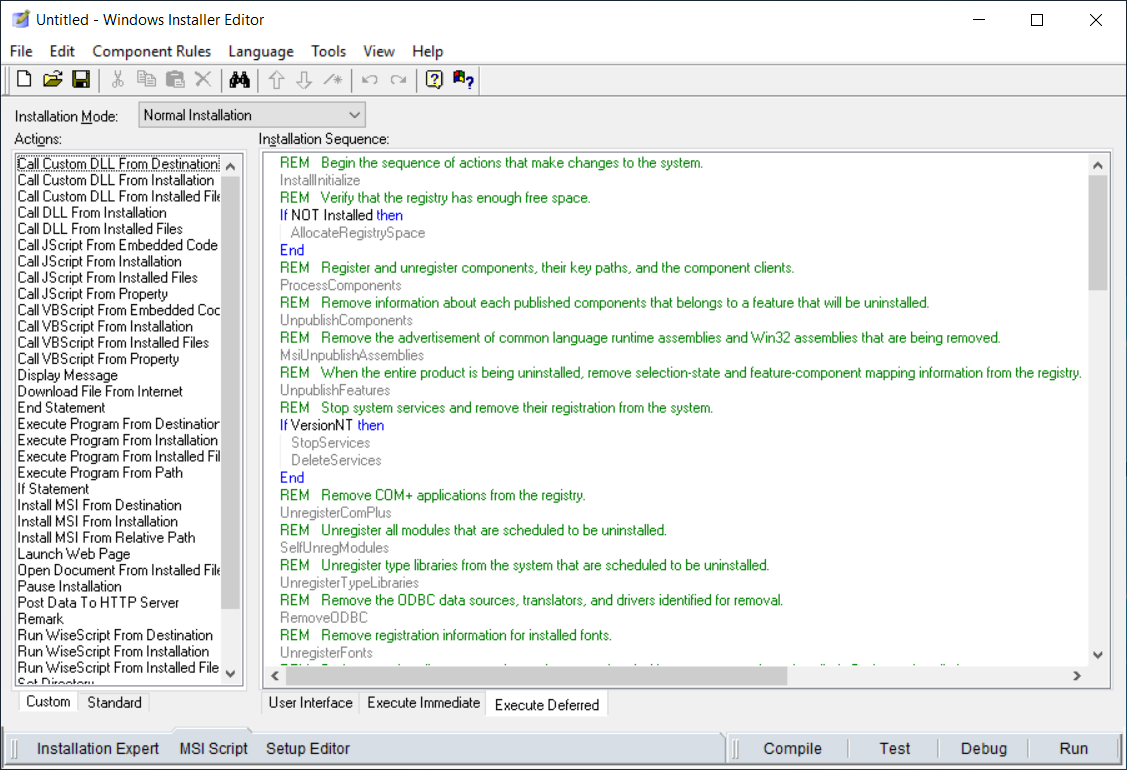Switch to the Standard actions tab
Viewport: 1127px width, 770px height.
coord(114,702)
